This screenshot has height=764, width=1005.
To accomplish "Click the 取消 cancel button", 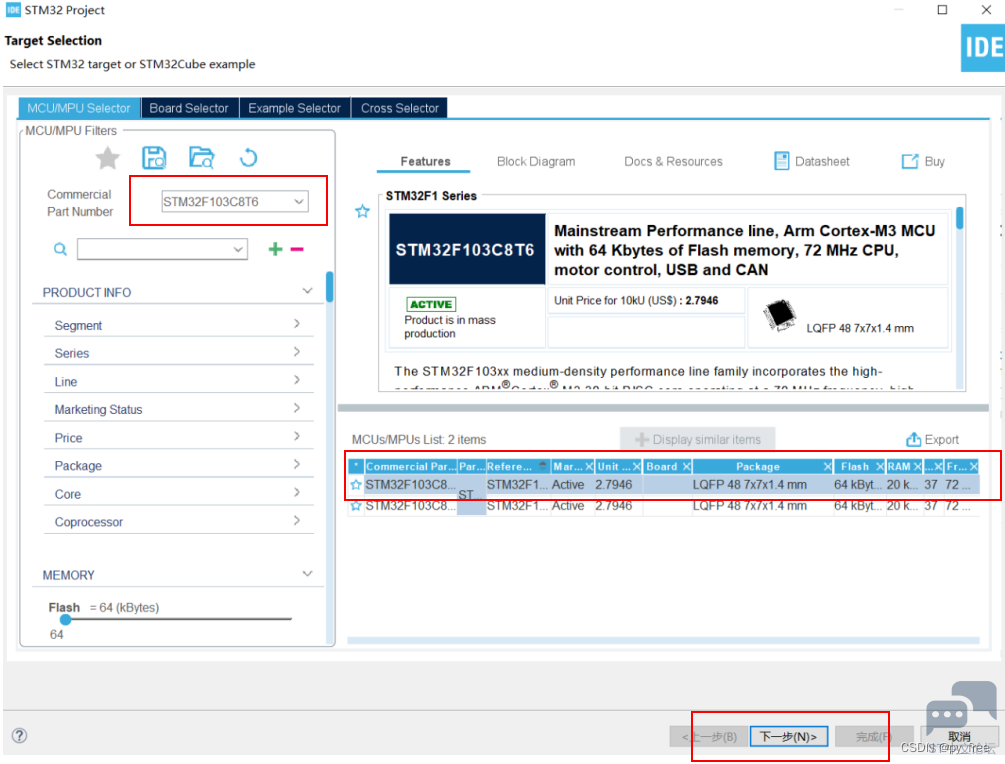I will 958,737.
